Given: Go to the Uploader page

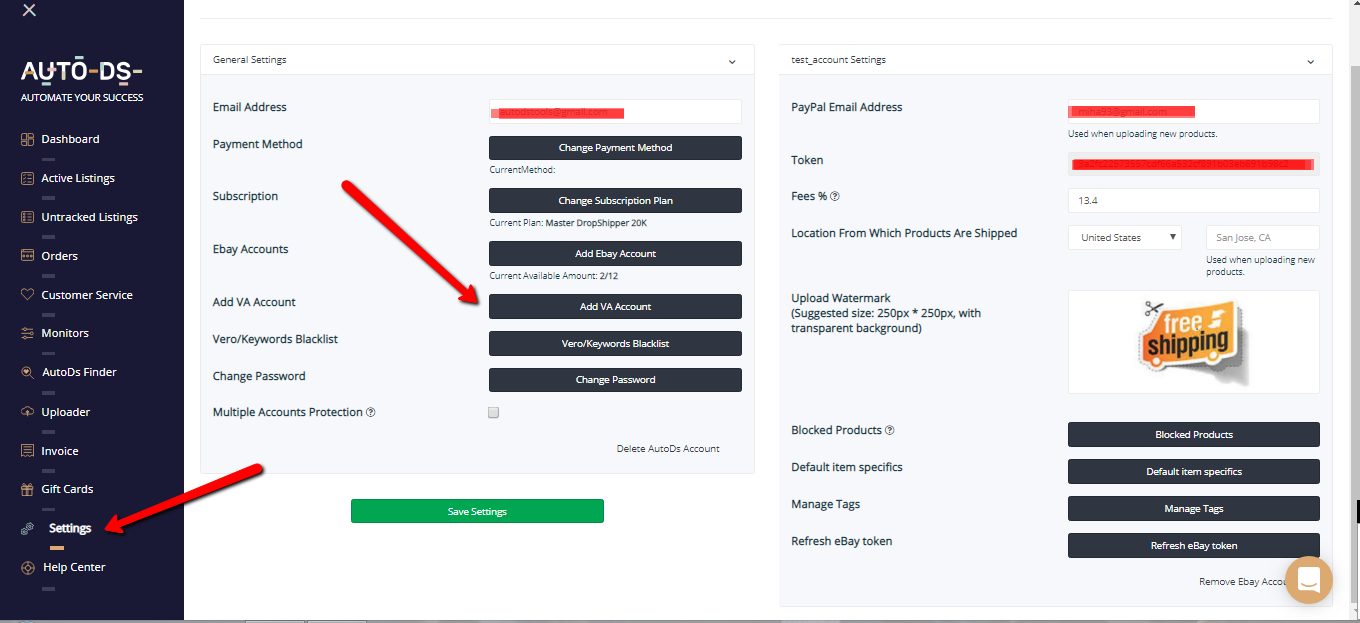Looking at the screenshot, I should (x=66, y=412).
